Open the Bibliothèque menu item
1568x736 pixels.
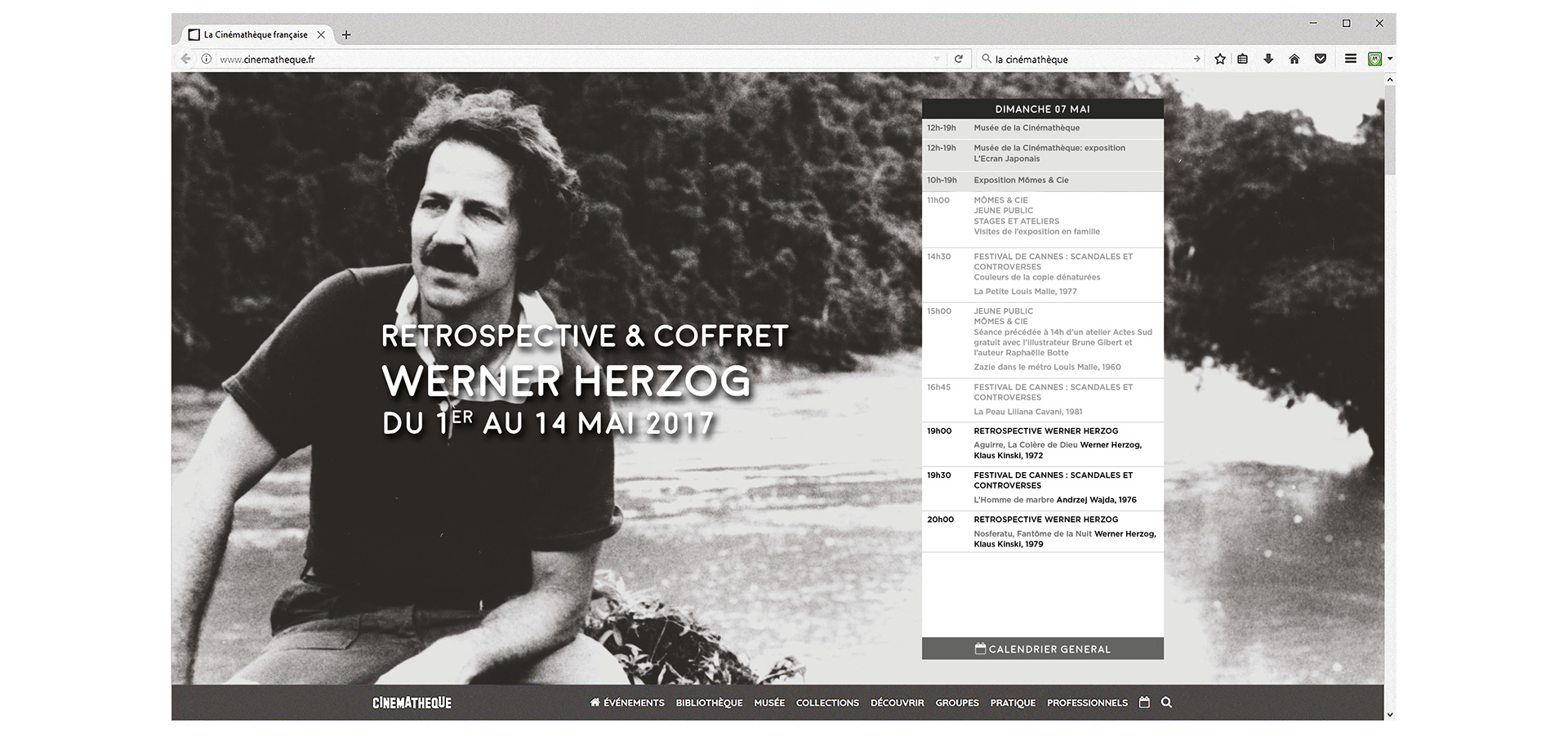tap(709, 703)
